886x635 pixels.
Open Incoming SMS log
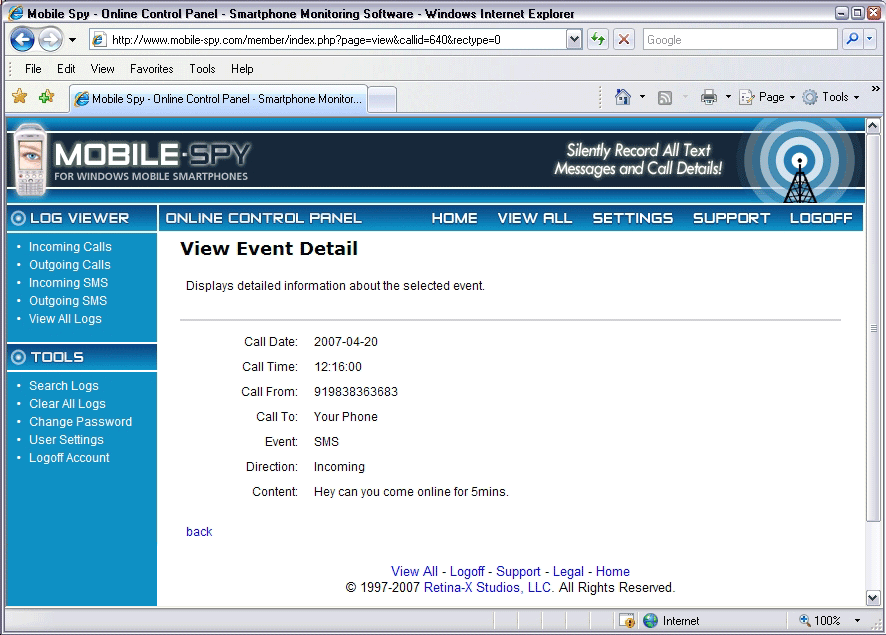click(68, 283)
